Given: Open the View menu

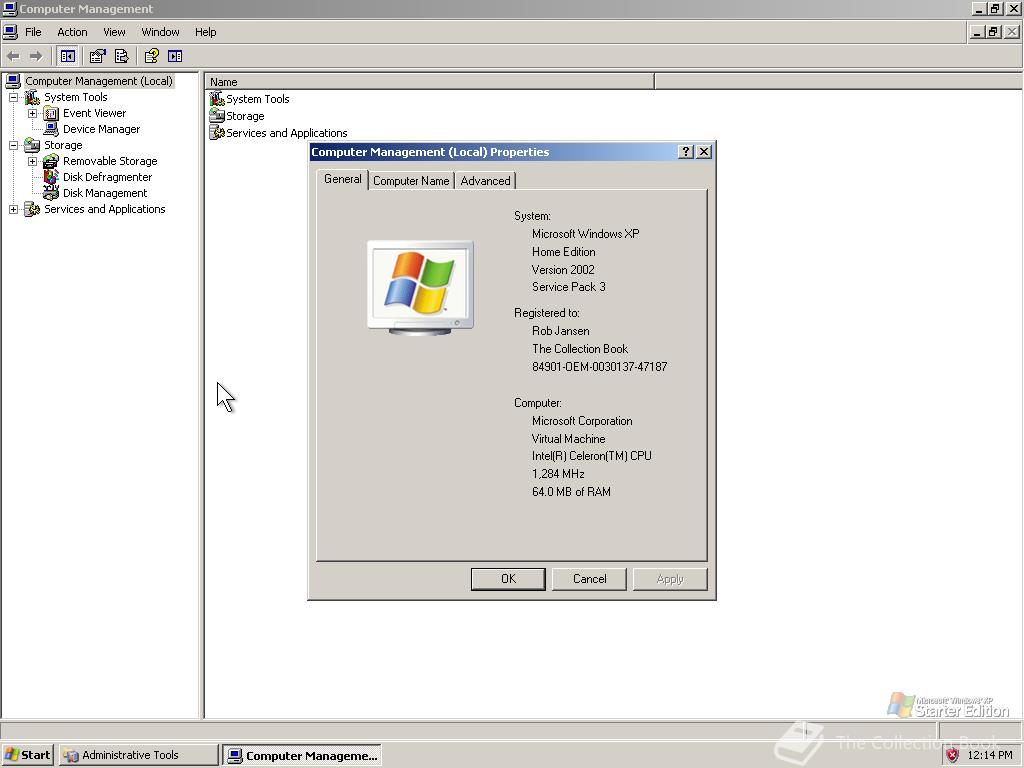Looking at the screenshot, I should [x=114, y=32].
